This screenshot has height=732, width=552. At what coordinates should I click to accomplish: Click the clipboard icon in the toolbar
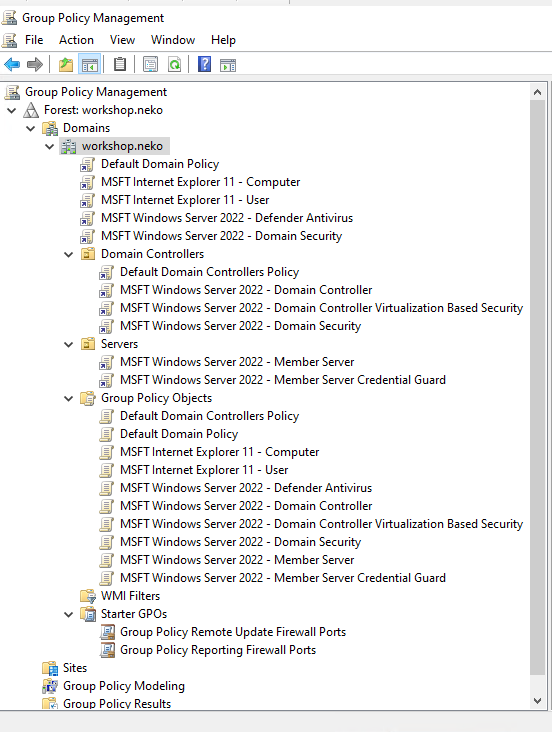pyautogui.click(x=120, y=64)
